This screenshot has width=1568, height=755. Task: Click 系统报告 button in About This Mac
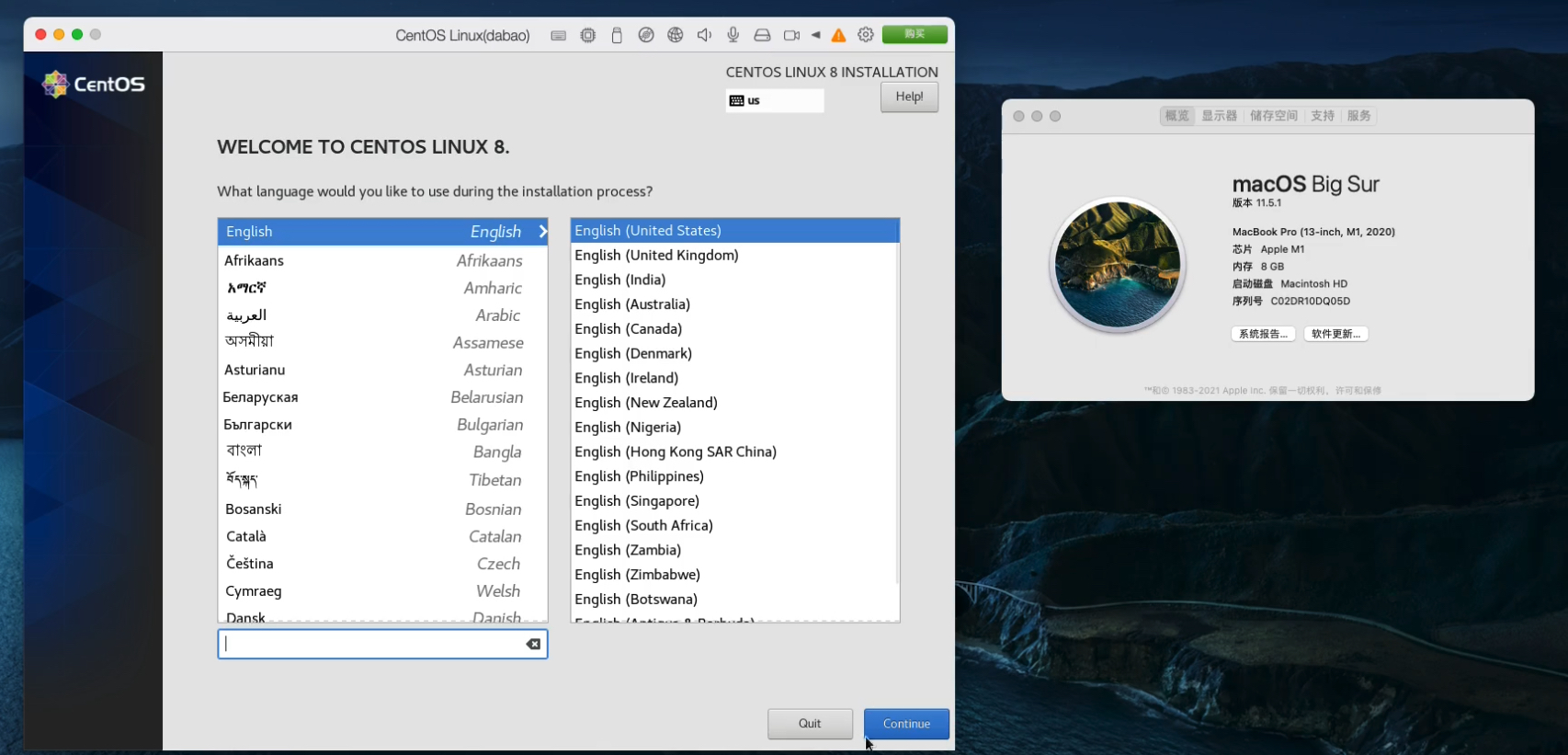1263,334
